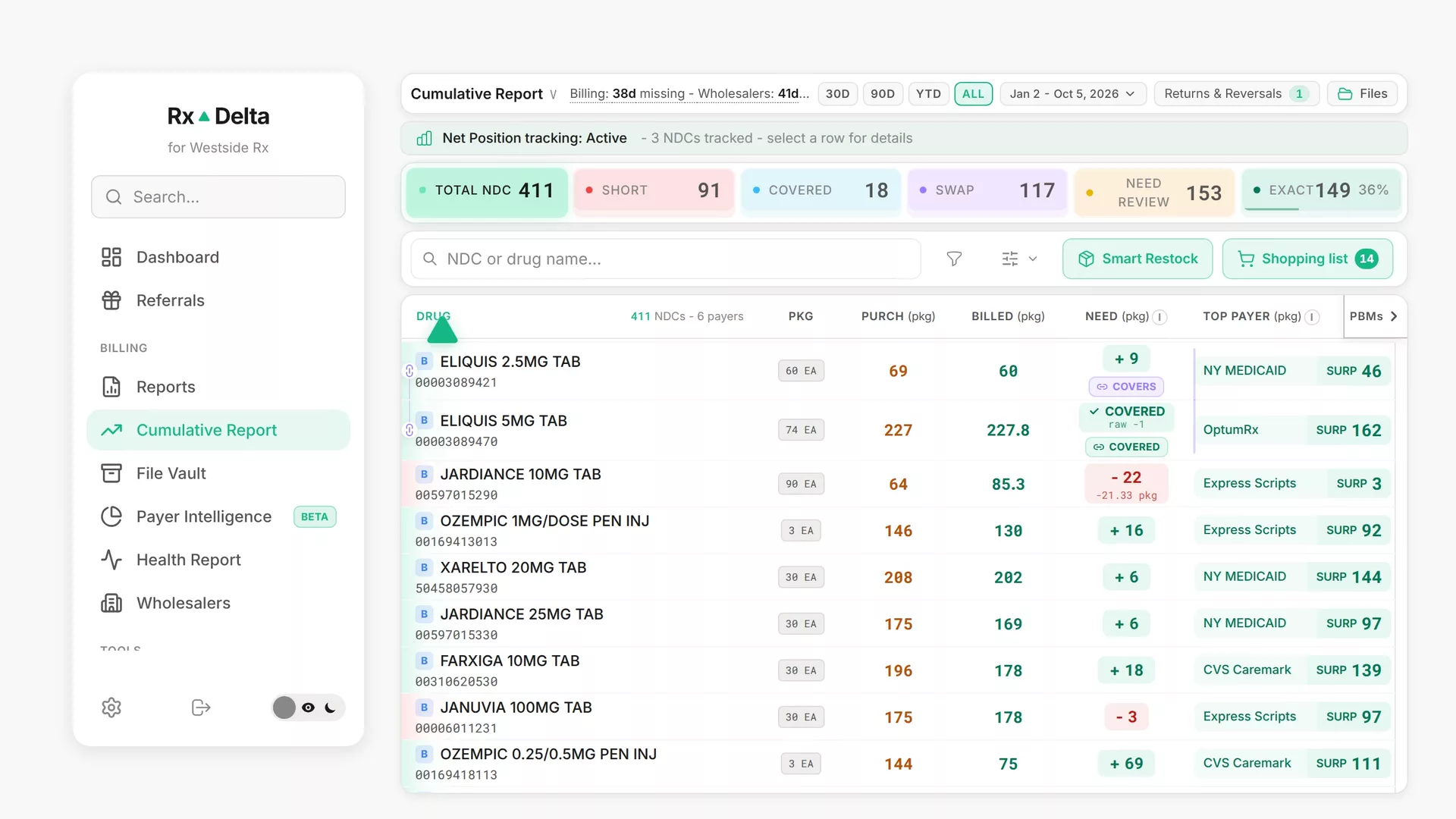Image resolution: width=1456 pixels, height=819 pixels.
Task: Select the YTD time range
Action: (x=928, y=94)
